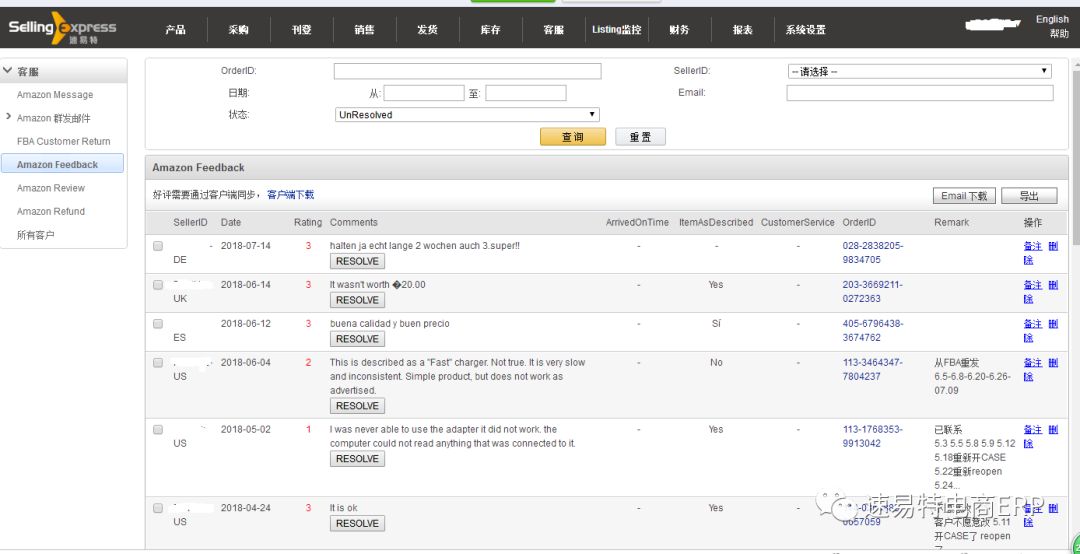1080x554 pixels.
Task: Open the SellerID 请选择 dropdown
Action: point(920,71)
